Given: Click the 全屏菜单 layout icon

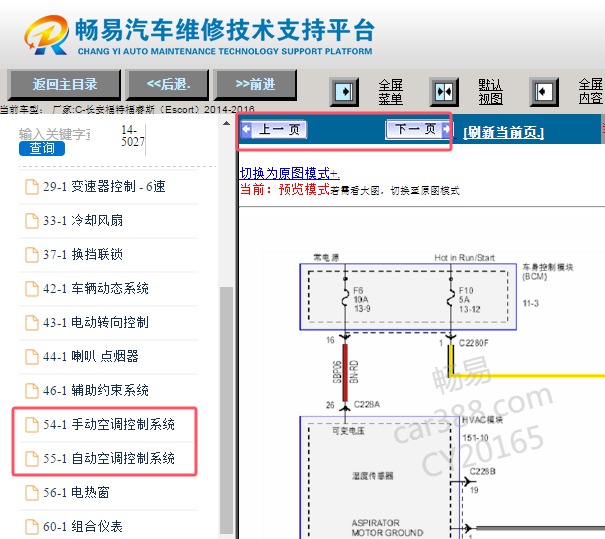Looking at the screenshot, I should (344, 92).
